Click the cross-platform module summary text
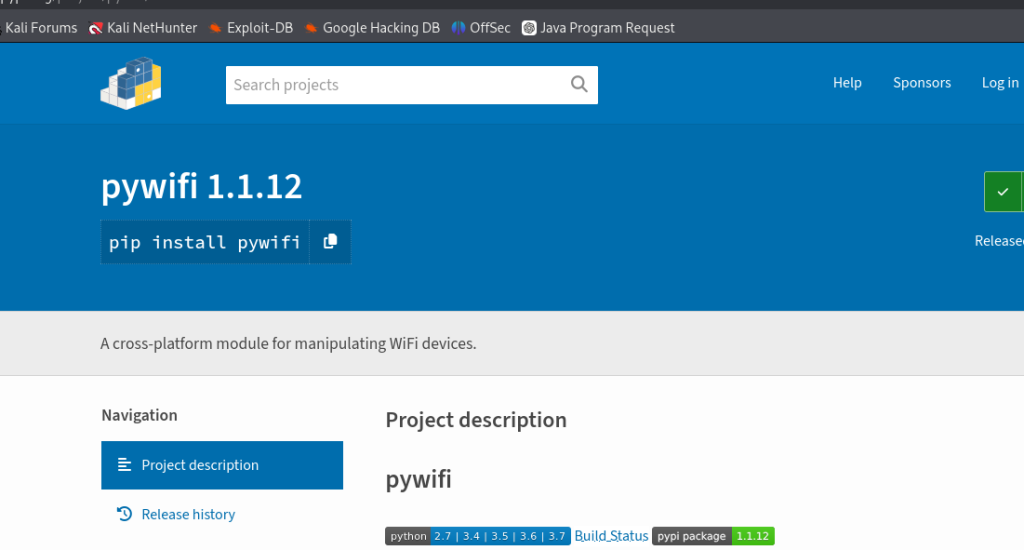Screen dimensions: 1024x550 (288, 344)
